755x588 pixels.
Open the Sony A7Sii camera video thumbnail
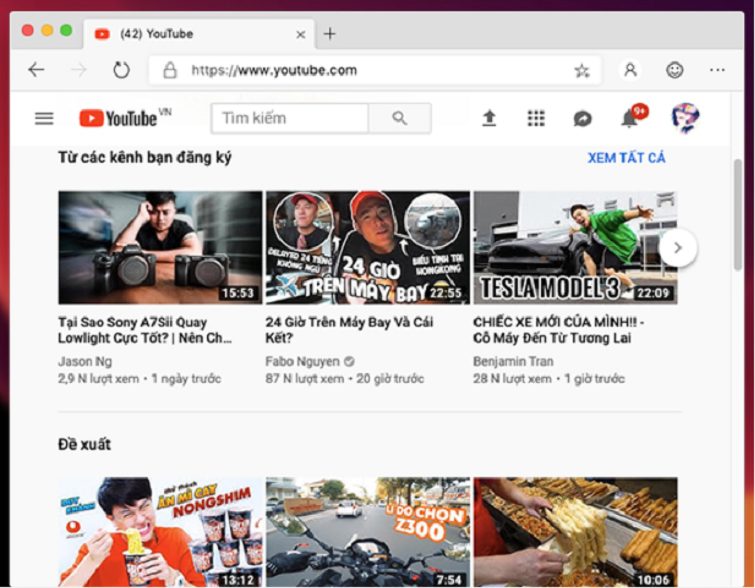tap(160, 248)
